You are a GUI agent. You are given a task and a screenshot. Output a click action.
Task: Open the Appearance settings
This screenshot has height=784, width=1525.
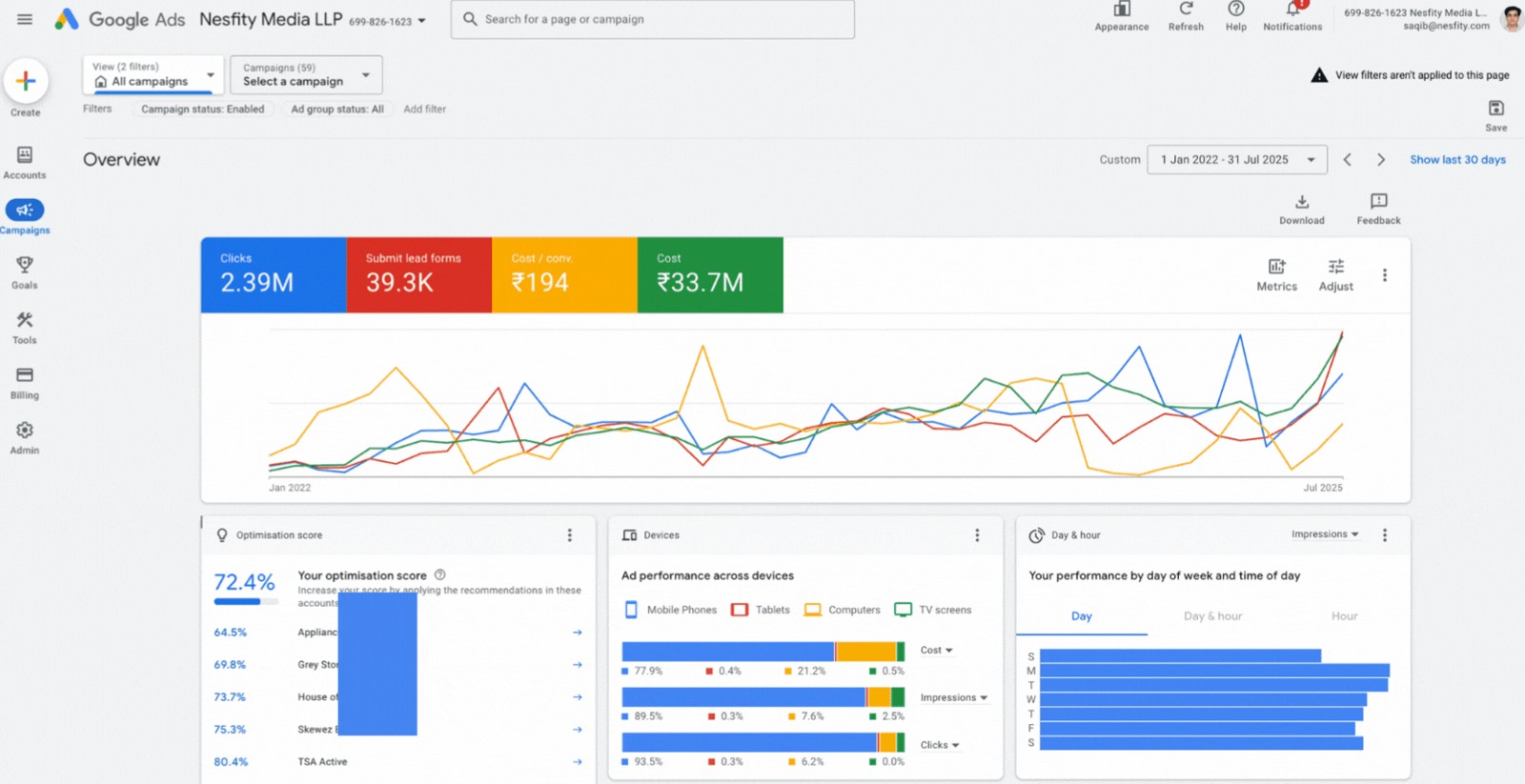click(x=1122, y=17)
